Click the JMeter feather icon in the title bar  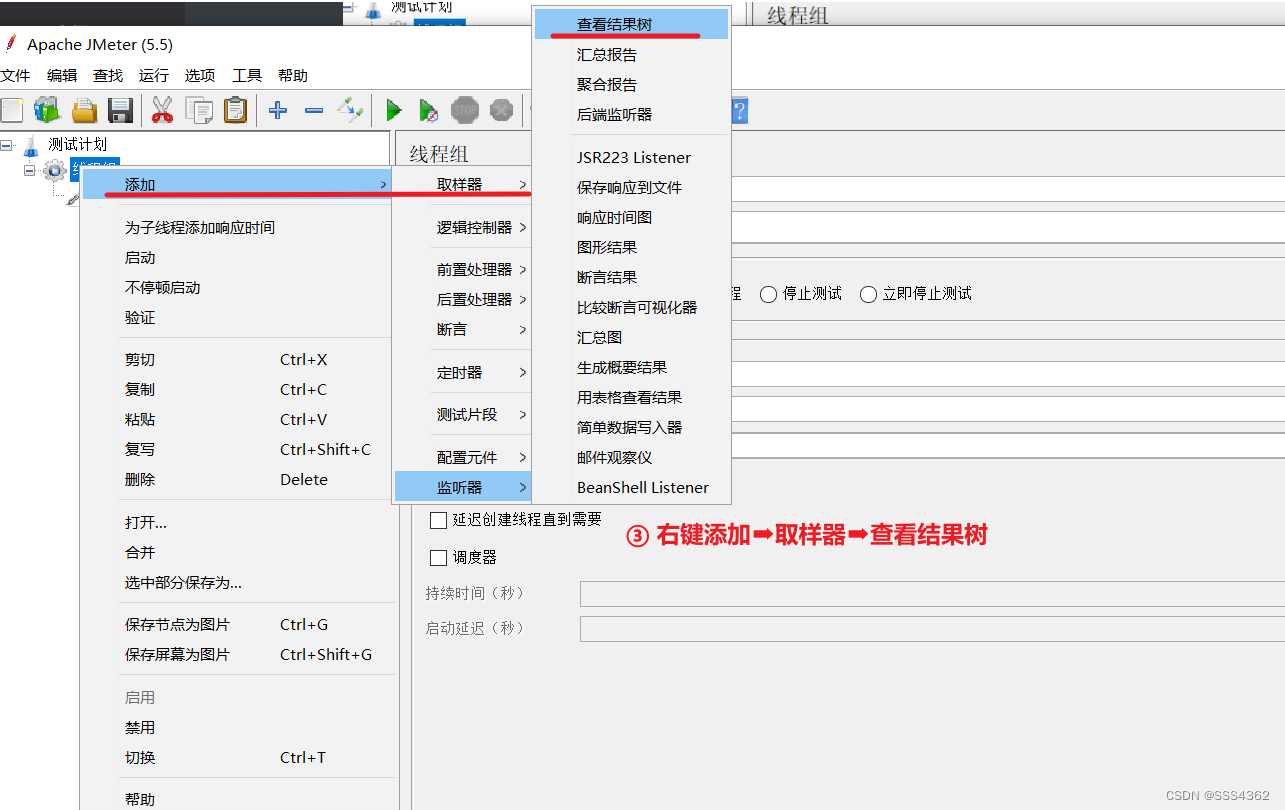click(11, 44)
